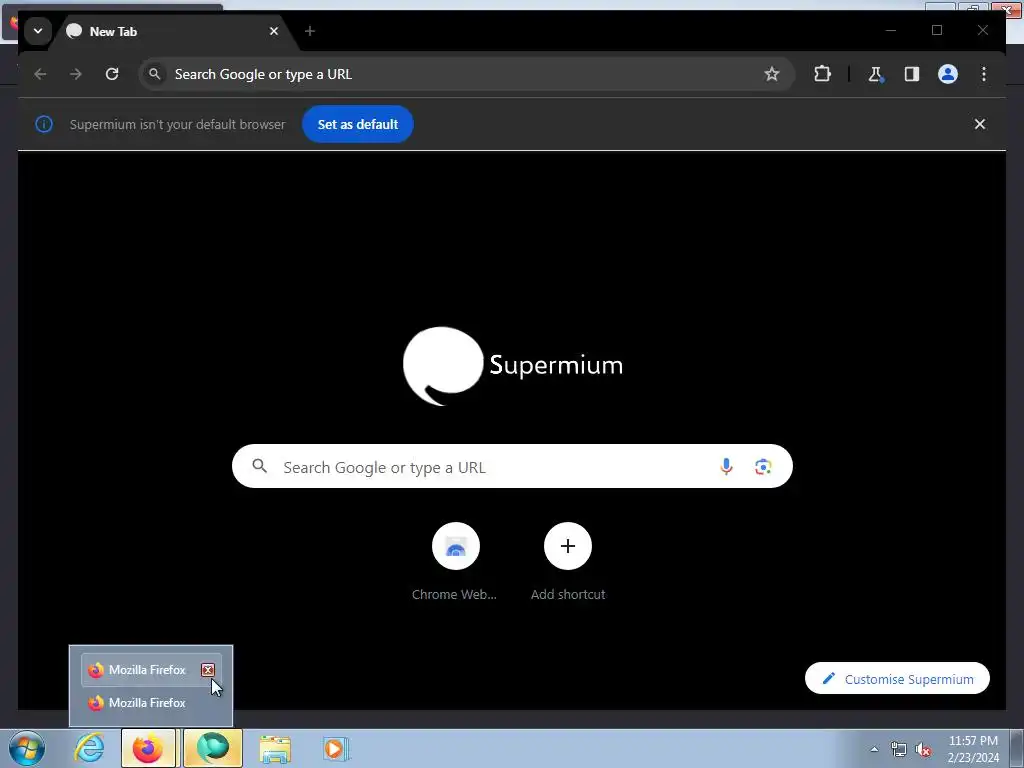
Task: Open the clock showing 11:57 PM
Action: point(973,749)
